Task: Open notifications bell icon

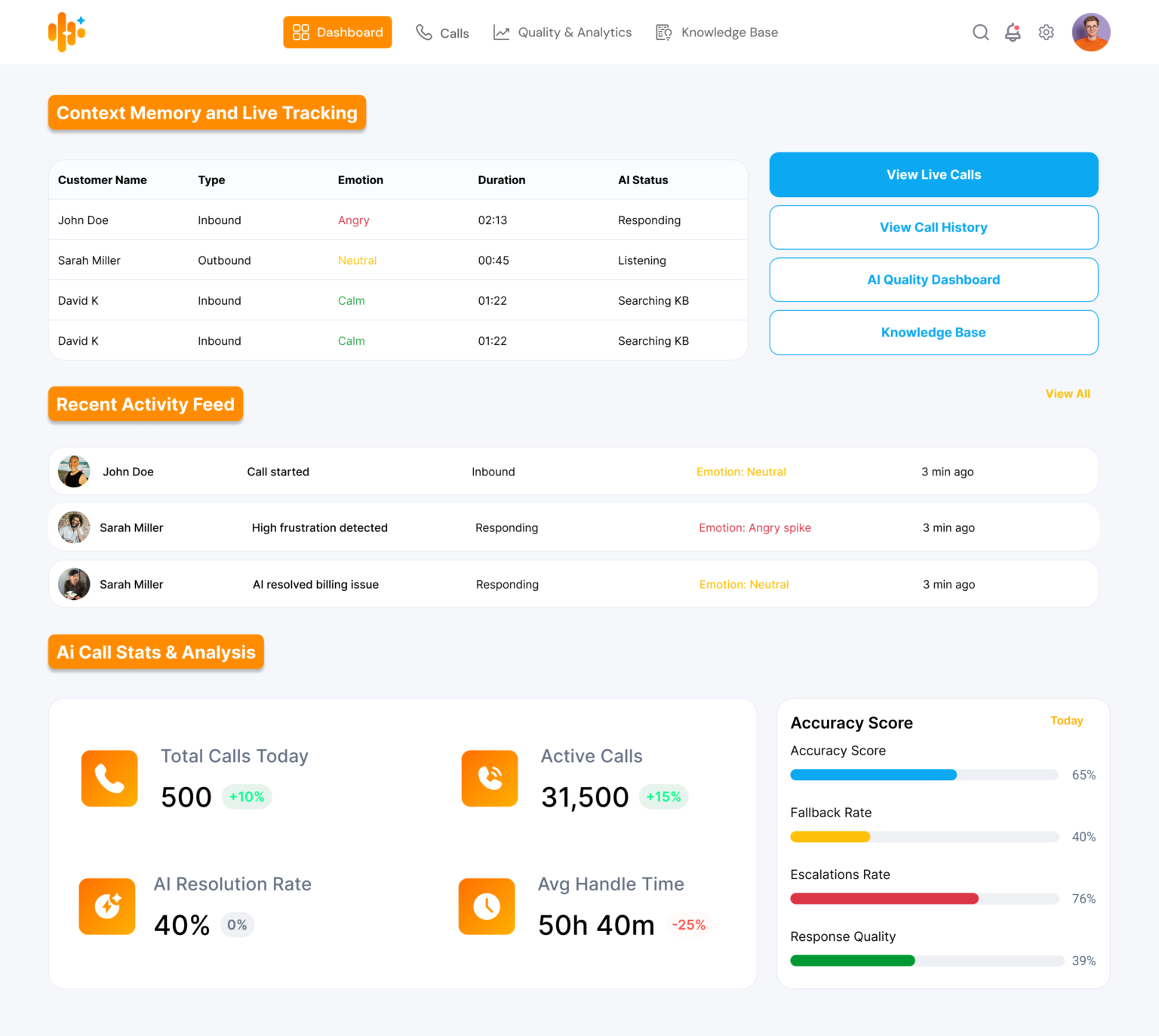Action: click(1013, 32)
